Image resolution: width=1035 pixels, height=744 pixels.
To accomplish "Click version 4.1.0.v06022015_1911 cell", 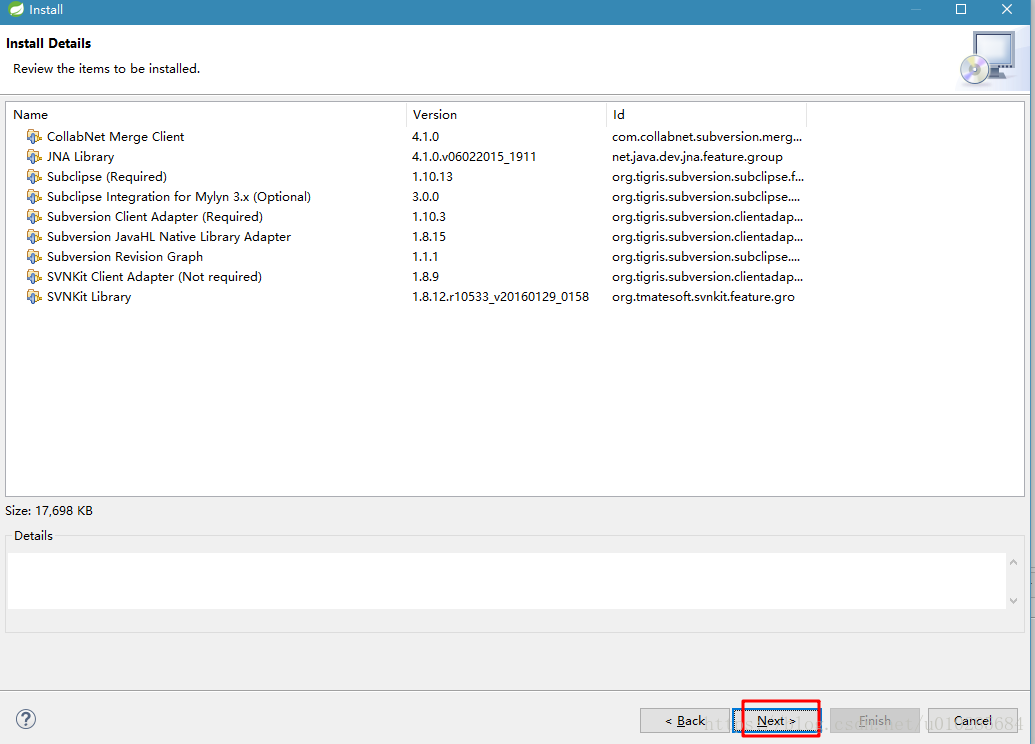I will (x=474, y=156).
